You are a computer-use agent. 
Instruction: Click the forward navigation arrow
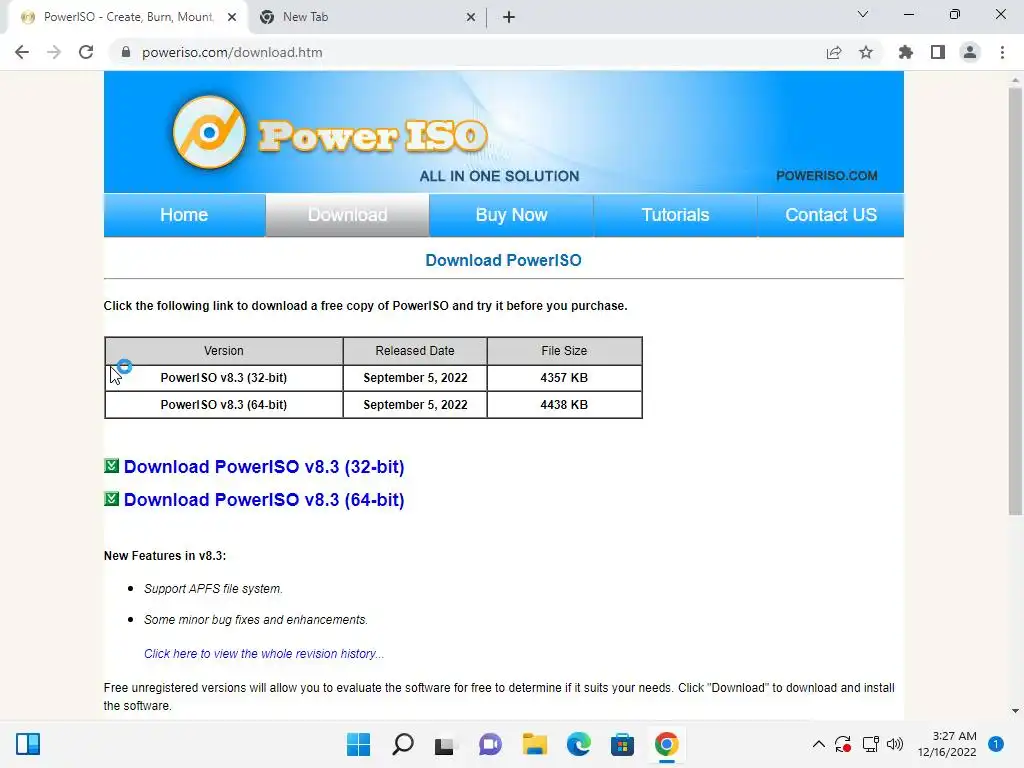(54, 52)
